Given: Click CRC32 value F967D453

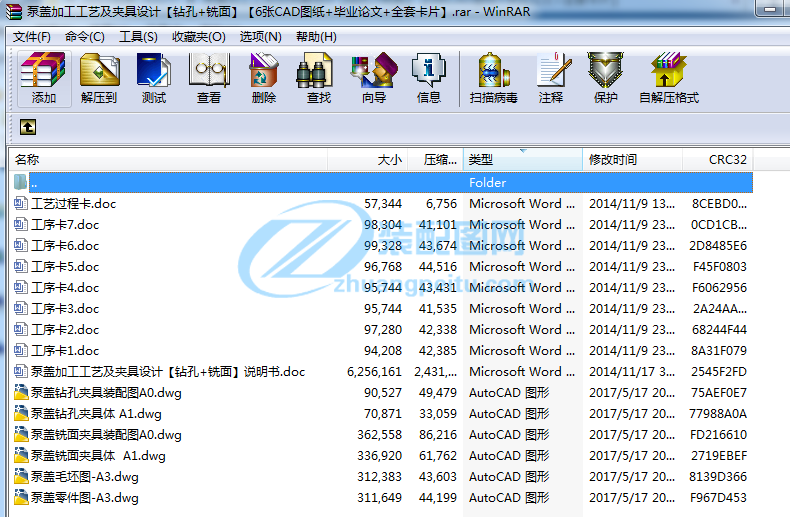Looking at the screenshot, I should [x=718, y=497].
